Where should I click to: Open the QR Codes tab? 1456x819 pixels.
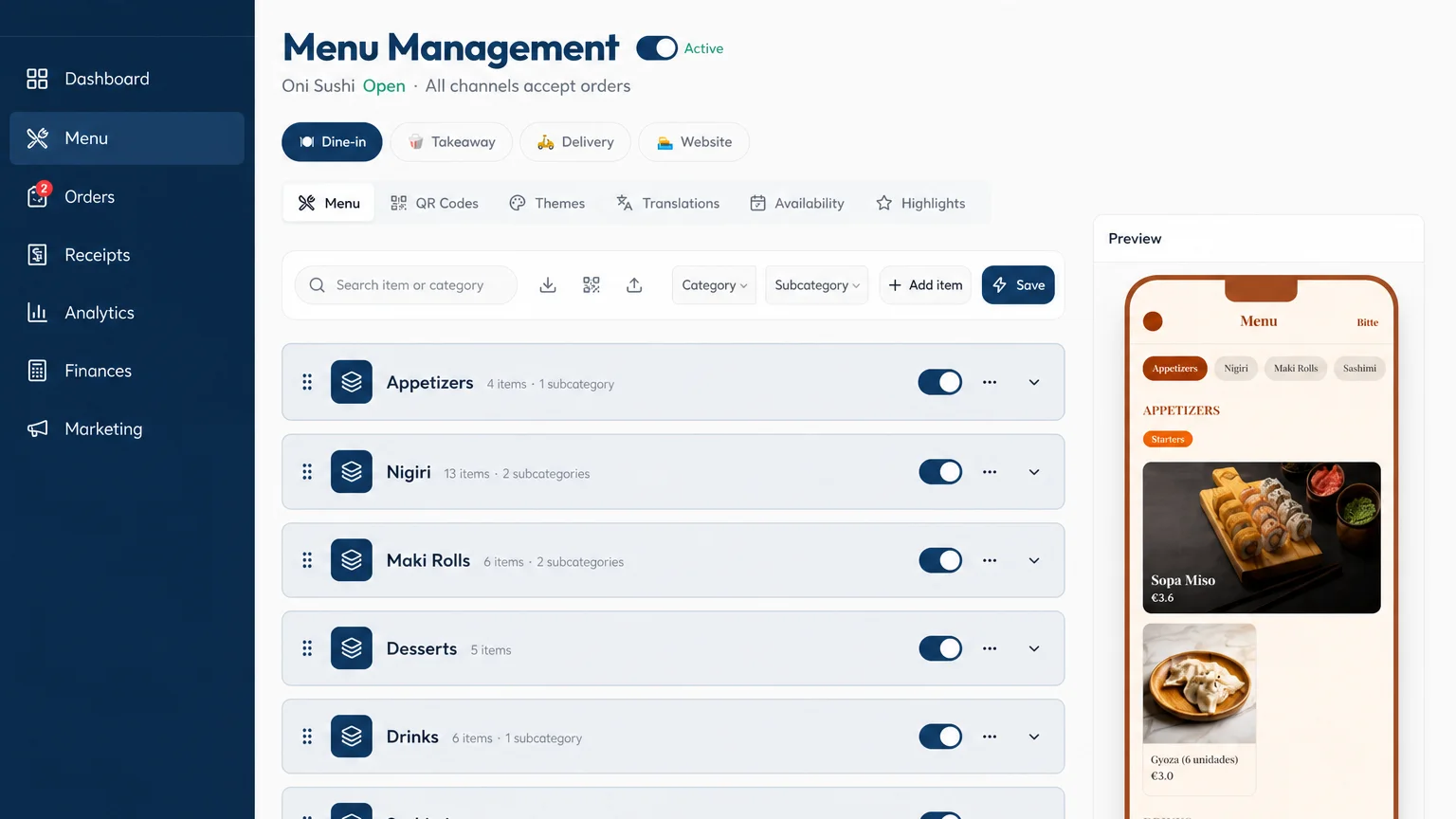pos(434,203)
